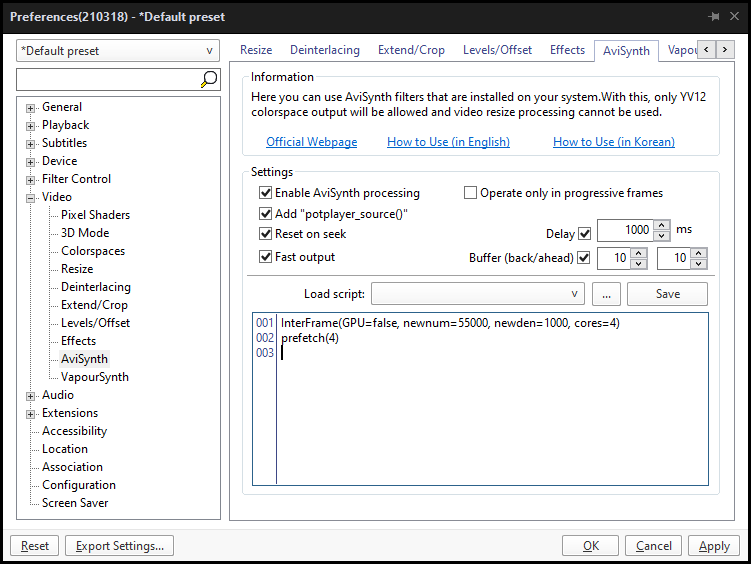751x564 pixels.
Task: Increase Buffer back value up arrow
Action: click(x=638, y=253)
